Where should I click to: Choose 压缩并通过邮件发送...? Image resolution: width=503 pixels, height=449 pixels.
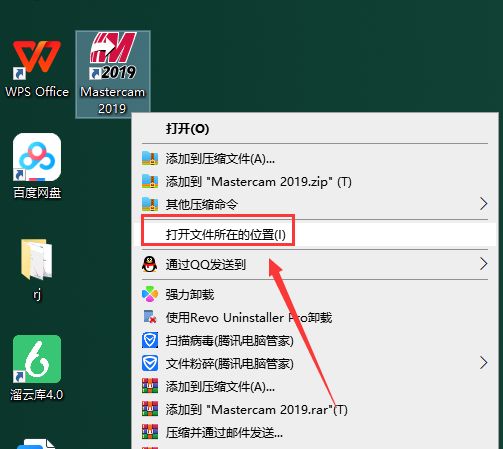tap(315, 433)
